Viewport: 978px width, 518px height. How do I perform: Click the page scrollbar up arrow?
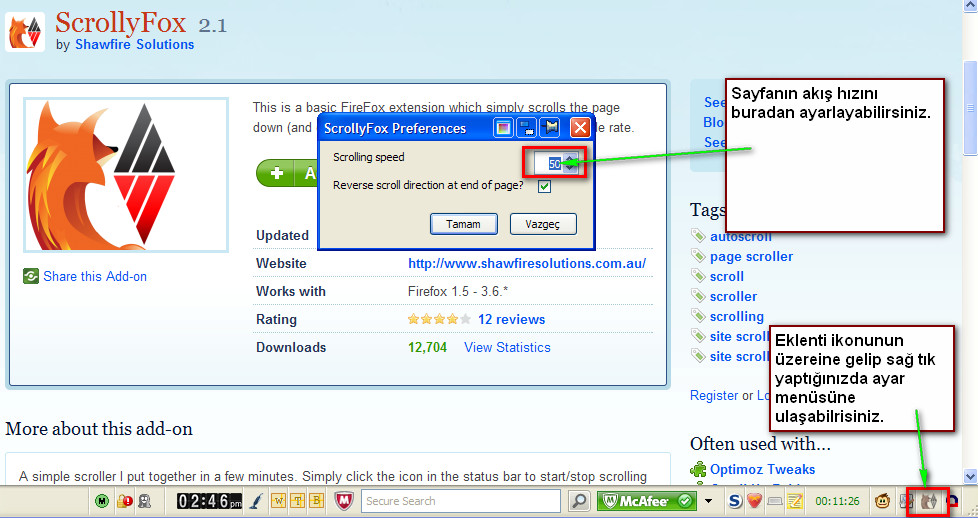[969, 5]
